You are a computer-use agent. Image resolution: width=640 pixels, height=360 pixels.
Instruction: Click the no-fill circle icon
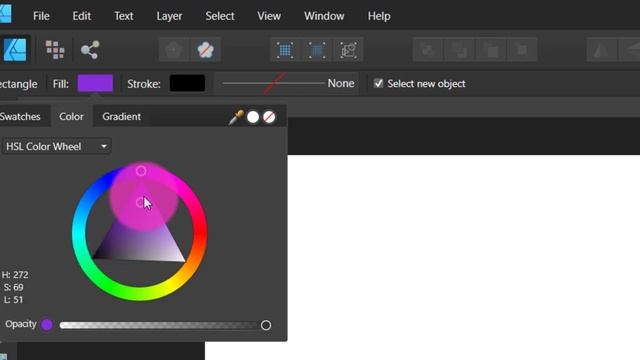(269, 117)
